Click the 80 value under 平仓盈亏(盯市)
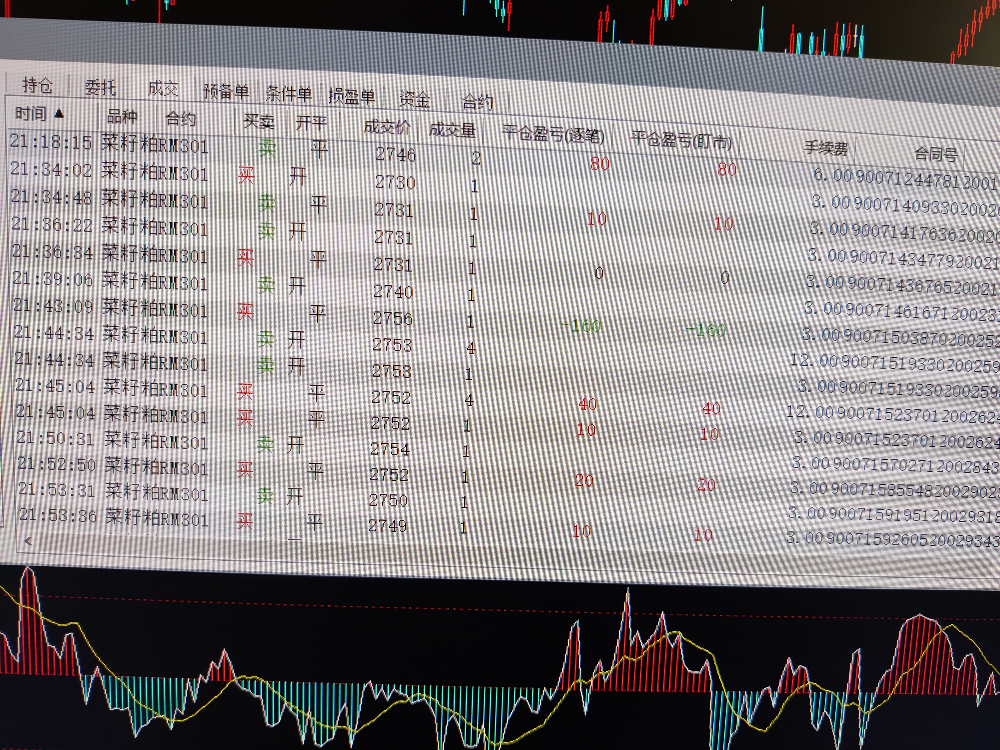The height and width of the screenshot is (750, 1000). pyautogui.click(x=727, y=170)
